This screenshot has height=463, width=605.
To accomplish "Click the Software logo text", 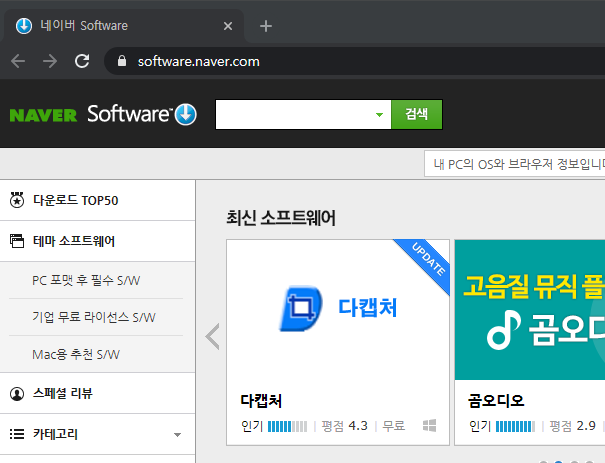I will tap(128, 114).
